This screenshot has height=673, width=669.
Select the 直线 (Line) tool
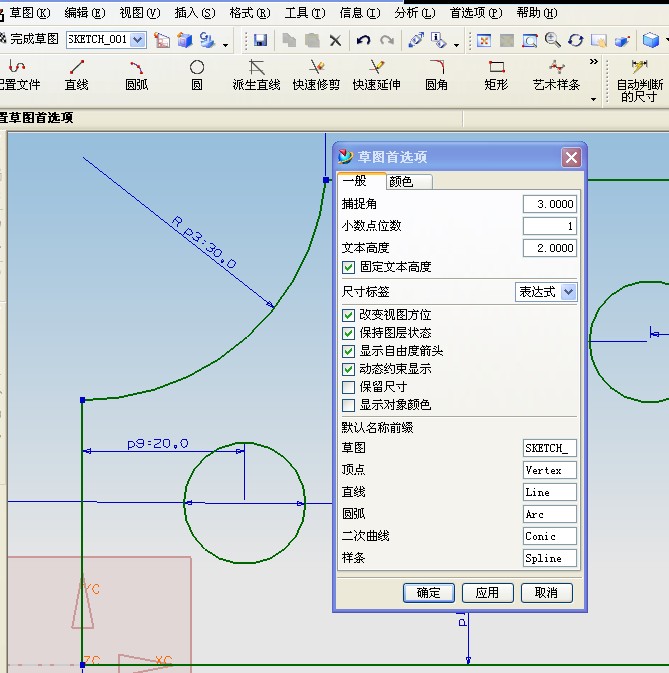pos(76,76)
